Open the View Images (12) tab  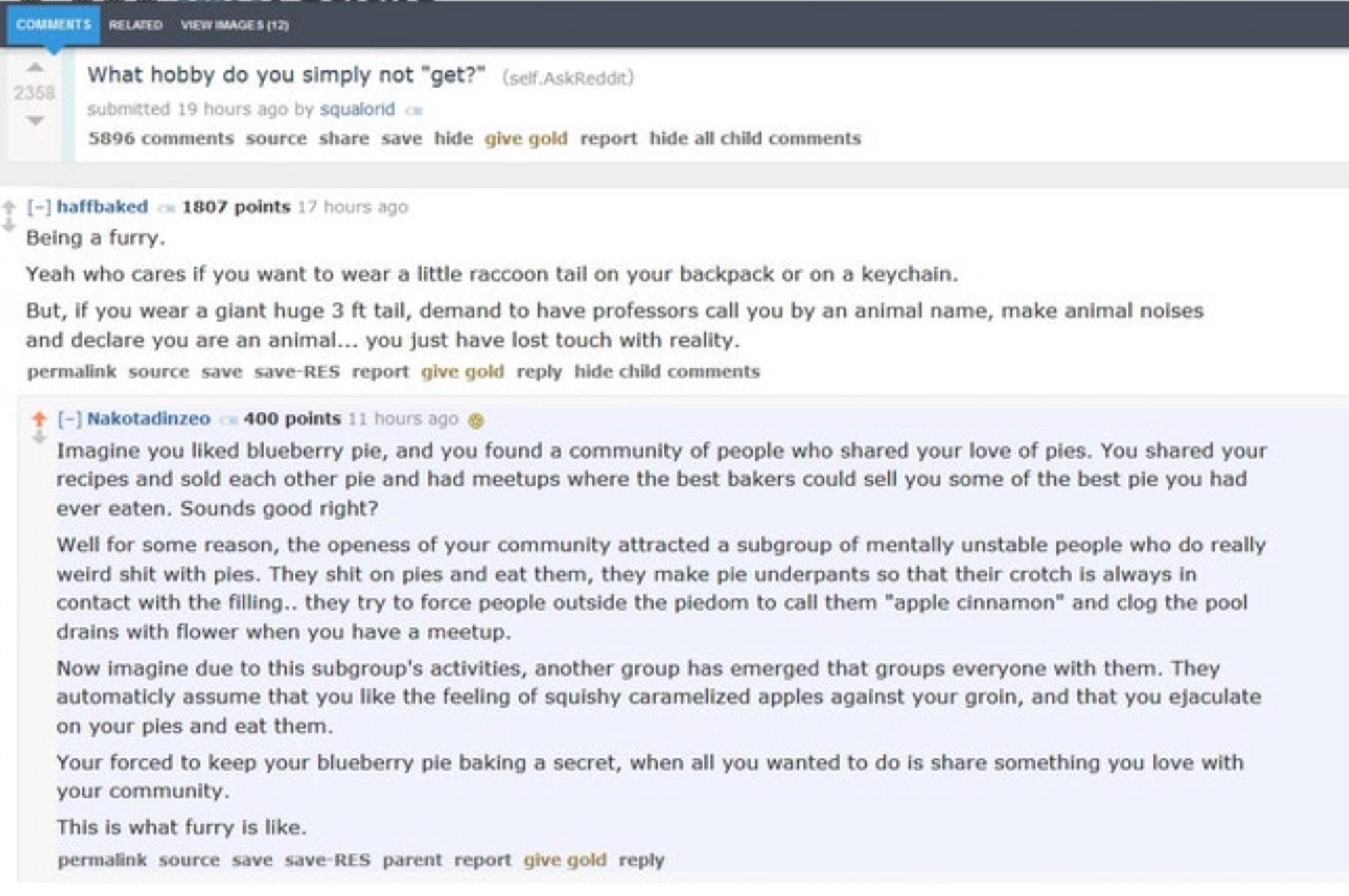click(235, 25)
